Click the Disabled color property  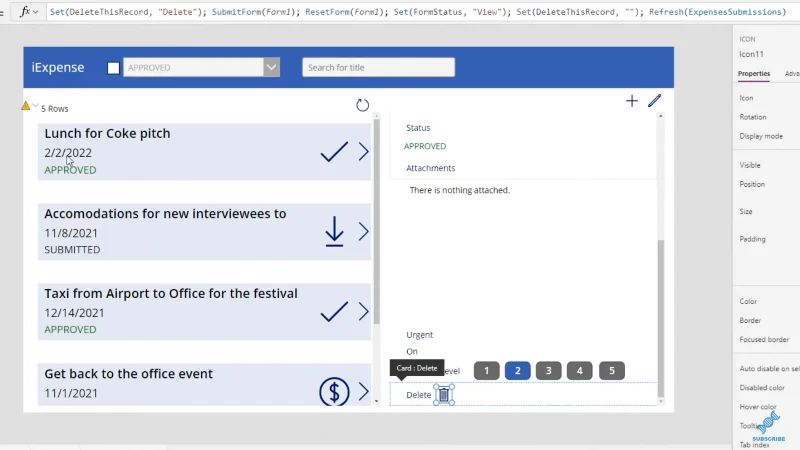762,388
